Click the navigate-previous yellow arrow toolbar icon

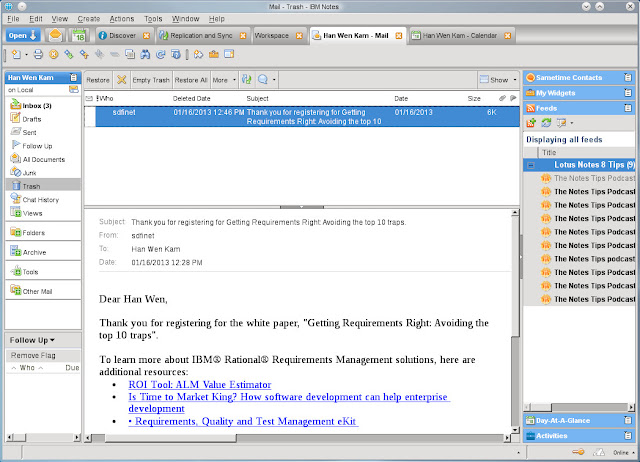click(84, 54)
